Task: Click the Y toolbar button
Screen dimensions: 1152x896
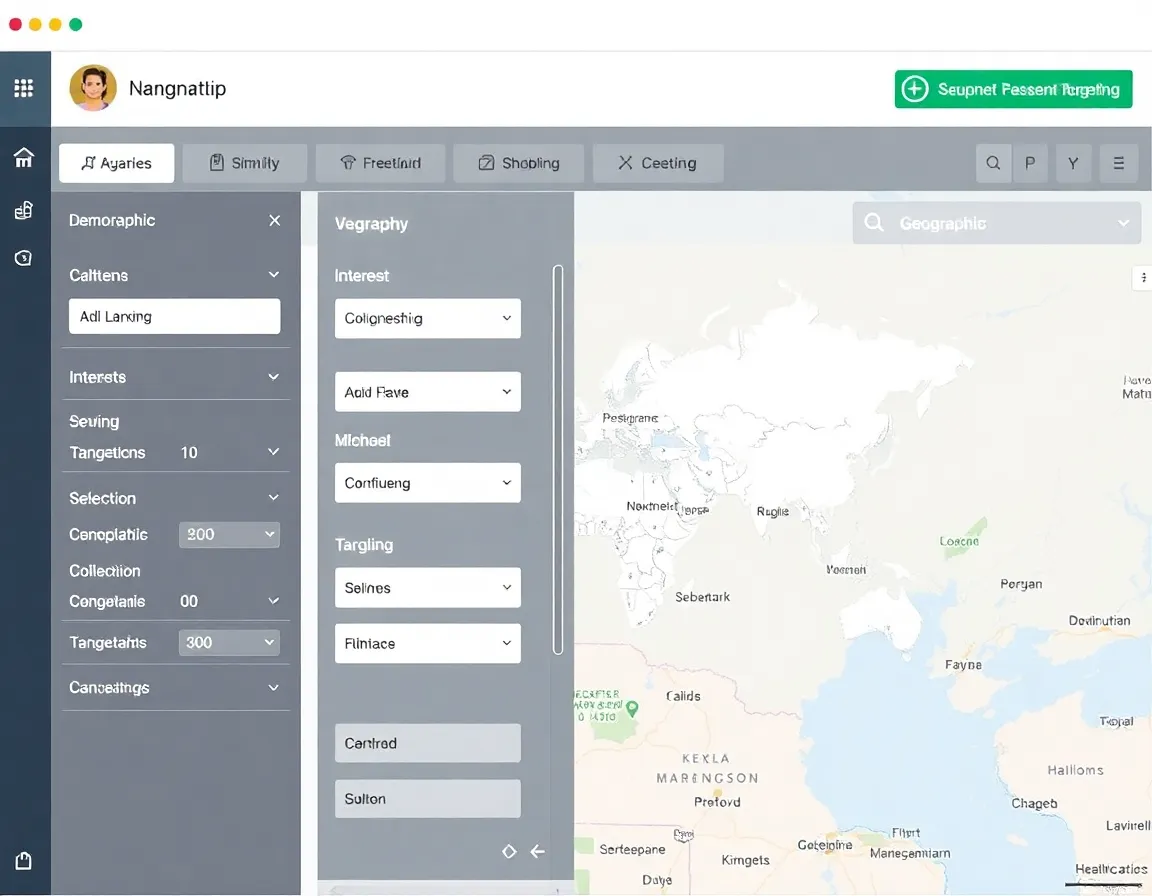Action: point(1073,163)
